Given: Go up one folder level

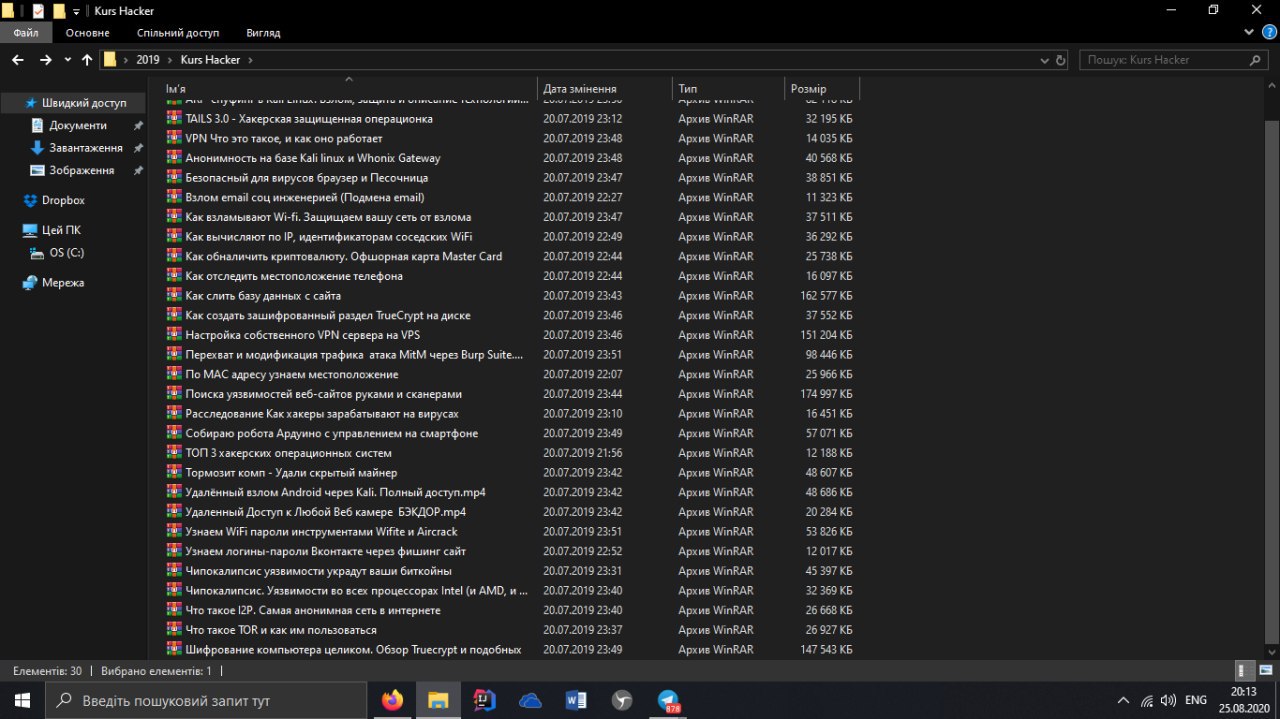Looking at the screenshot, I should click(87, 60).
